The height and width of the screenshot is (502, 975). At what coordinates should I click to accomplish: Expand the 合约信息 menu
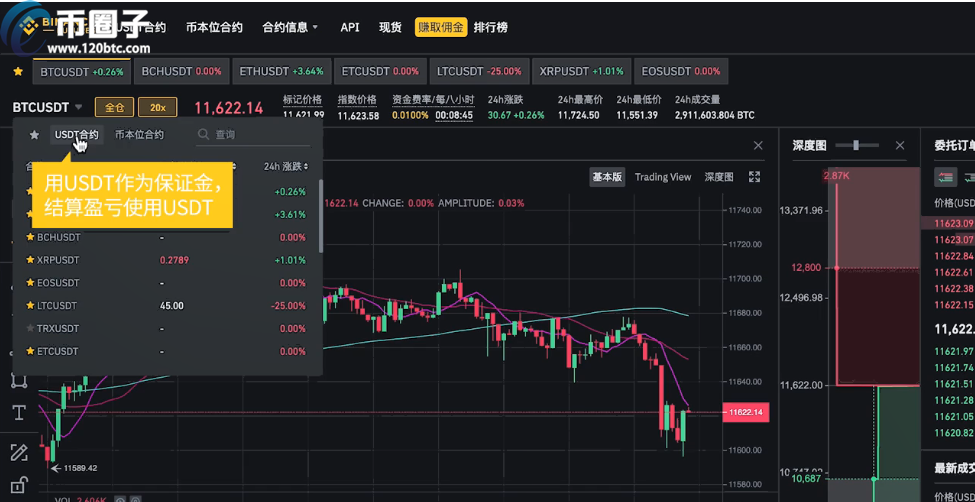click(x=290, y=27)
